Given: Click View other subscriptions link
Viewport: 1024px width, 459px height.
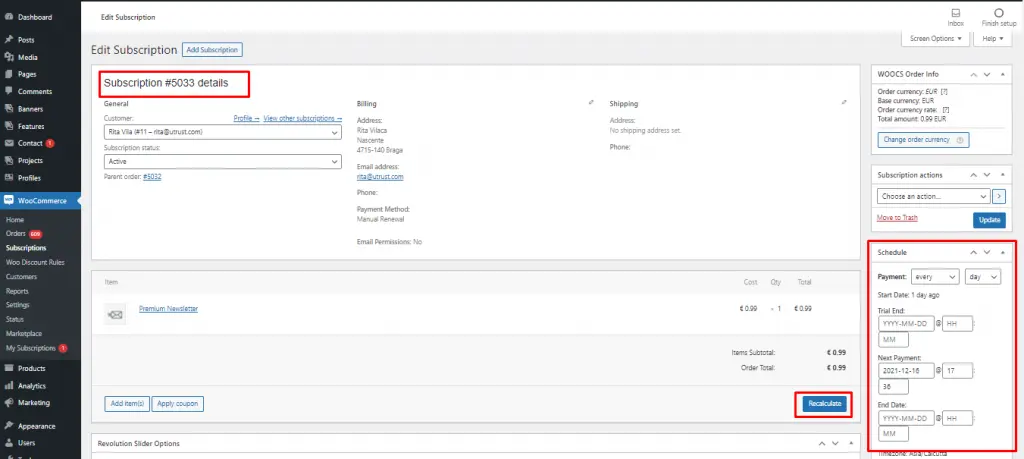Looking at the screenshot, I should tap(302, 118).
